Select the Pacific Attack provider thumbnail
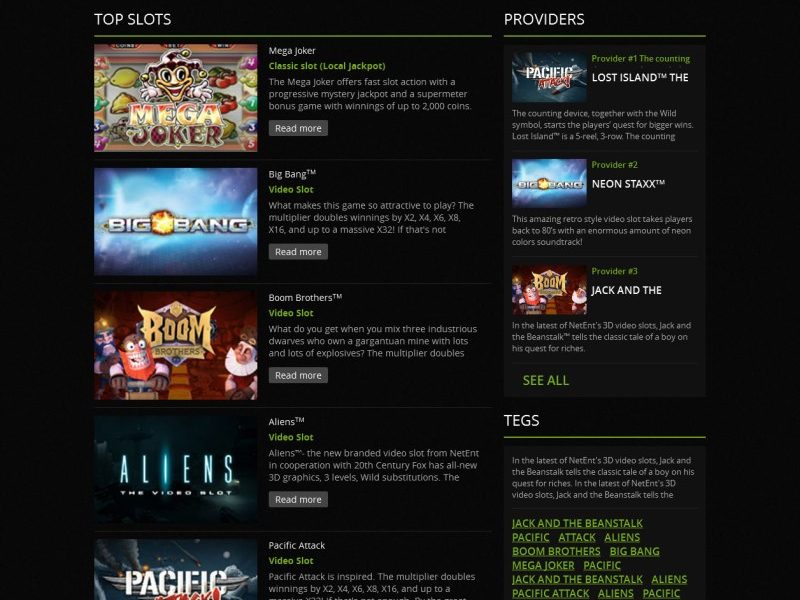Image resolution: width=800 pixels, height=600 pixels. pos(549,77)
